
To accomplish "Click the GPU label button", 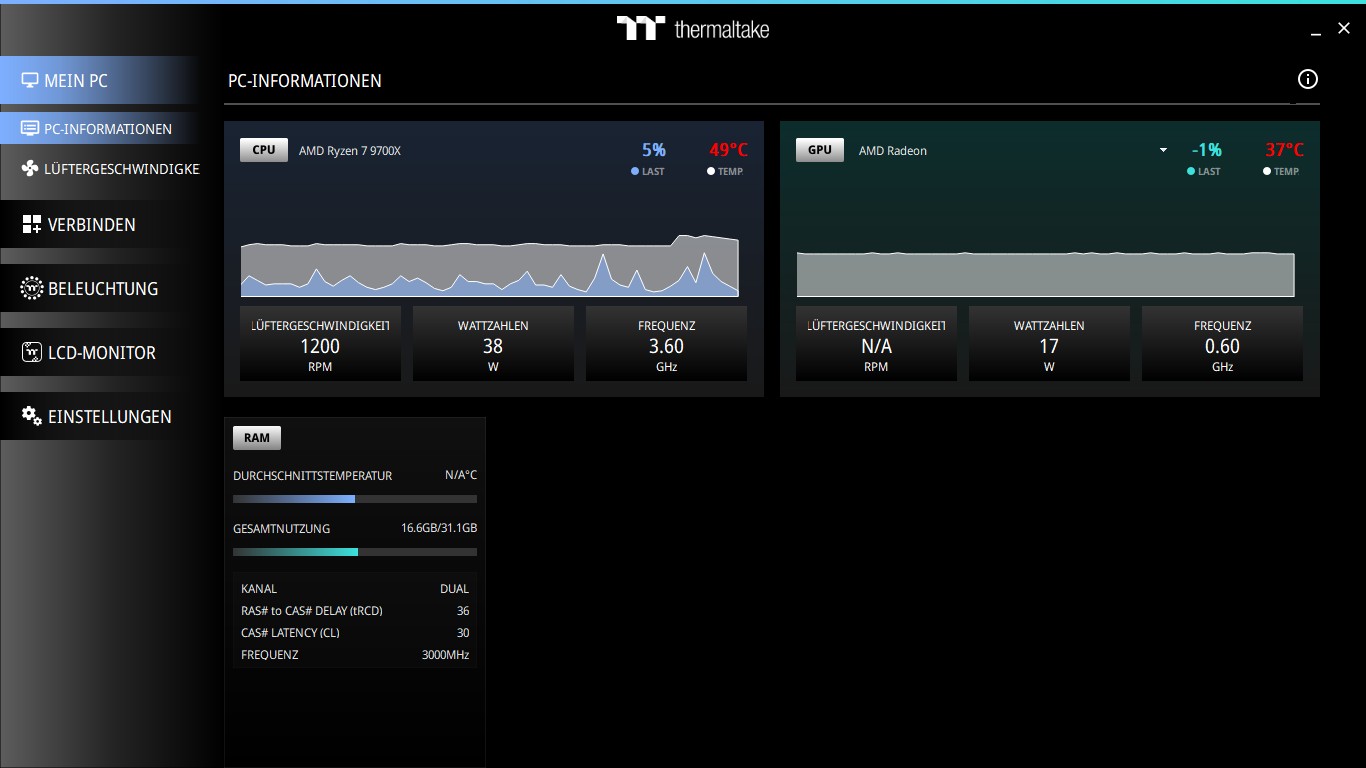I will click(819, 150).
